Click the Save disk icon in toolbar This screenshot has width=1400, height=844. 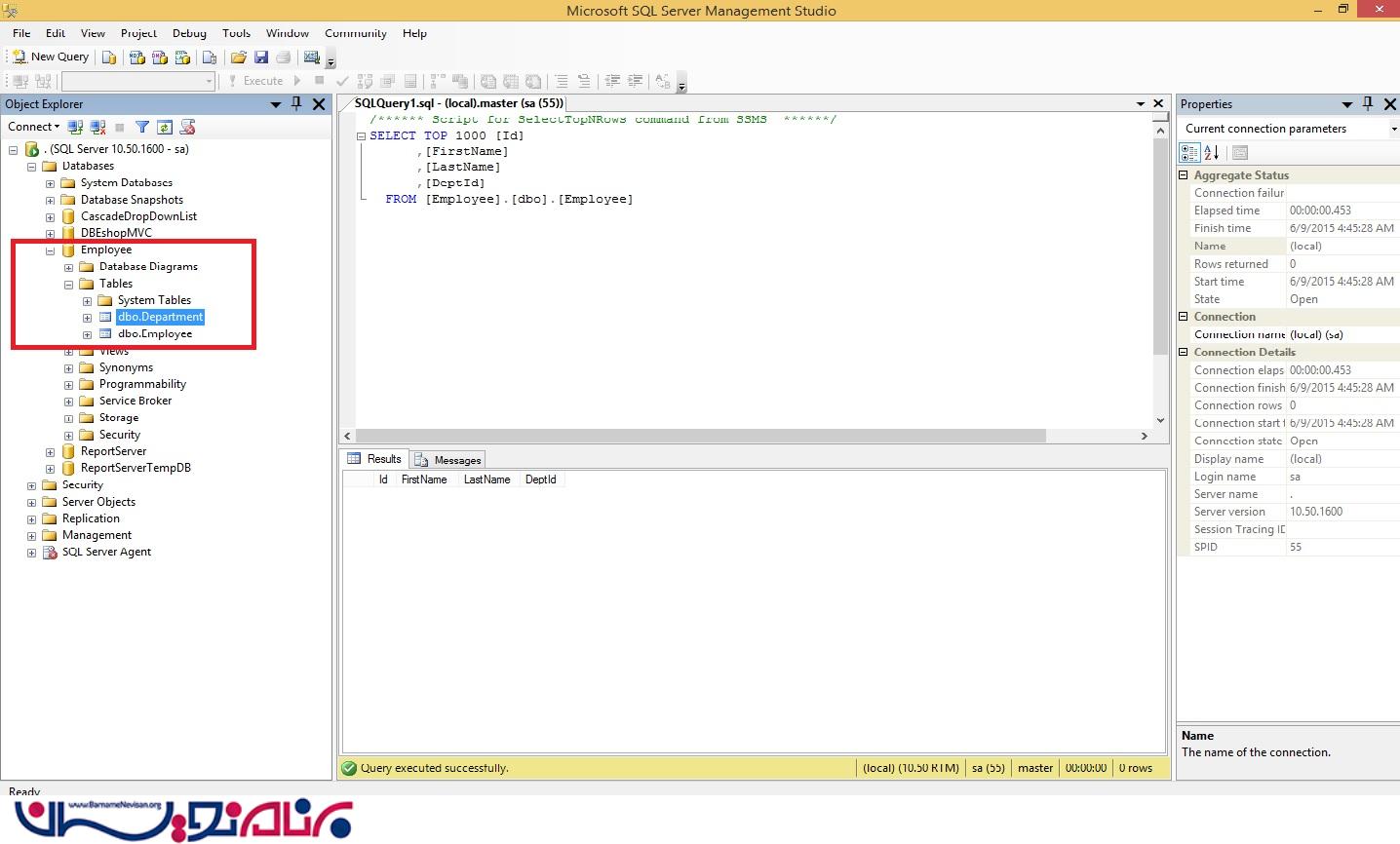pyautogui.click(x=261, y=58)
